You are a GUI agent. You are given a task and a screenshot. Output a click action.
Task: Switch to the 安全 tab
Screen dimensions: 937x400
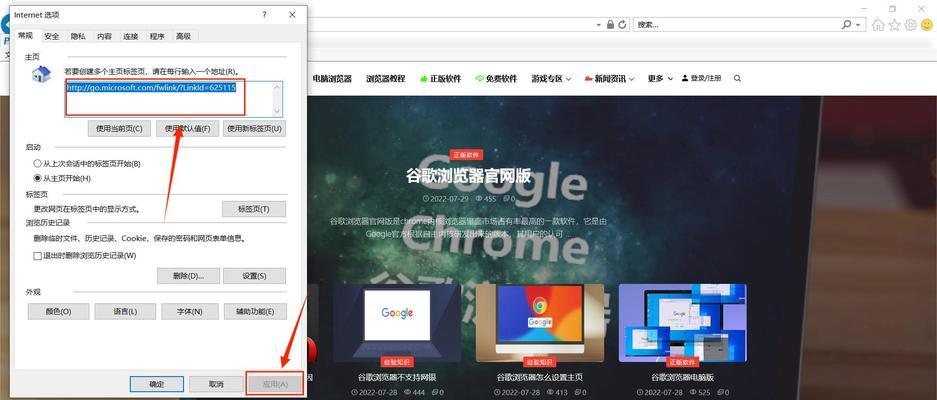[52, 36]
